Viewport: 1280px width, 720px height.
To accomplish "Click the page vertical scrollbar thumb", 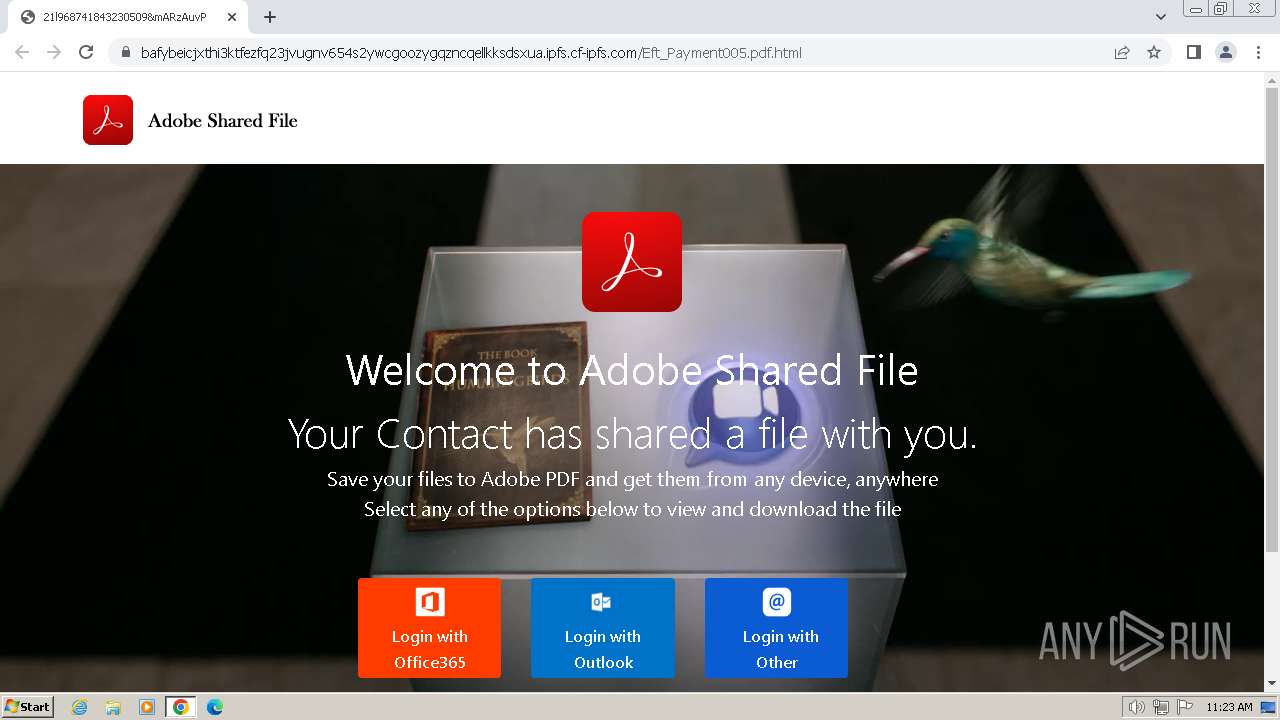I will click(1272, 319).
